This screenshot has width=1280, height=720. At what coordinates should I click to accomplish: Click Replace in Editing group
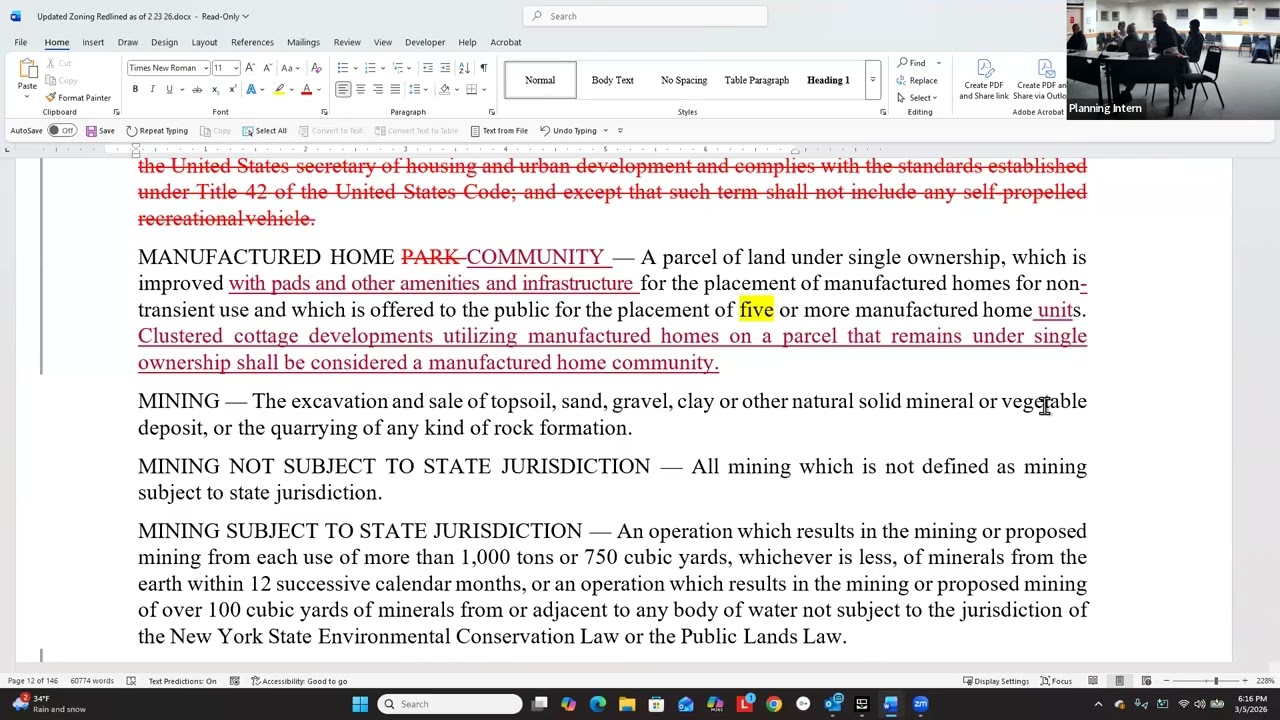point(917,81)
